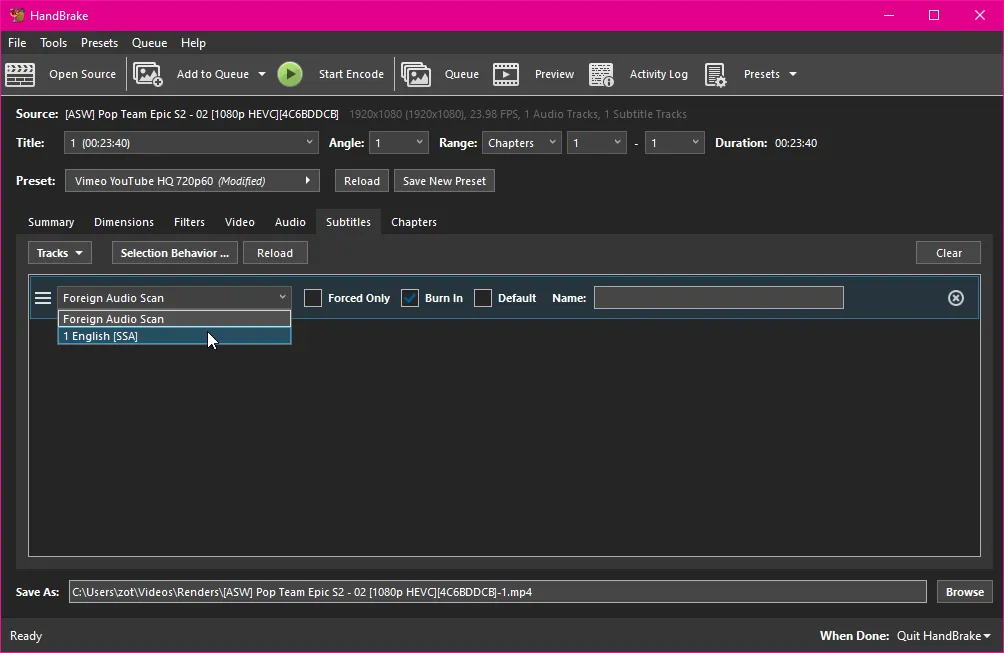Toggle the Default subtitle checkbox

(483, 298)
